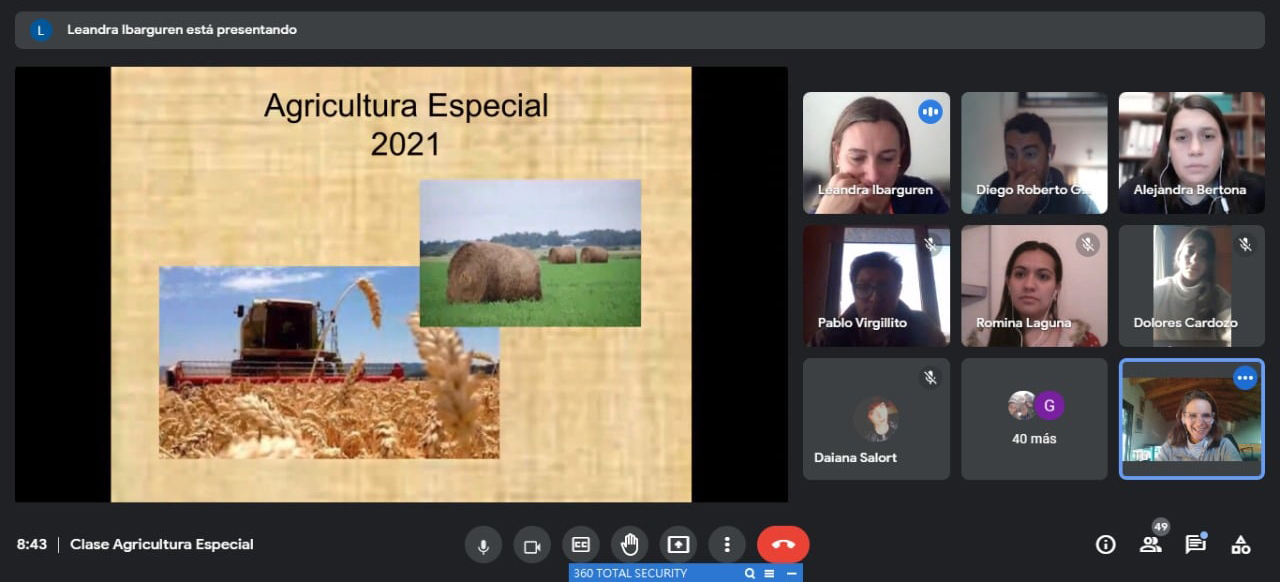1280x582 pixels.
Task: Hang up with the red leave call button
Action: [783, 545]
